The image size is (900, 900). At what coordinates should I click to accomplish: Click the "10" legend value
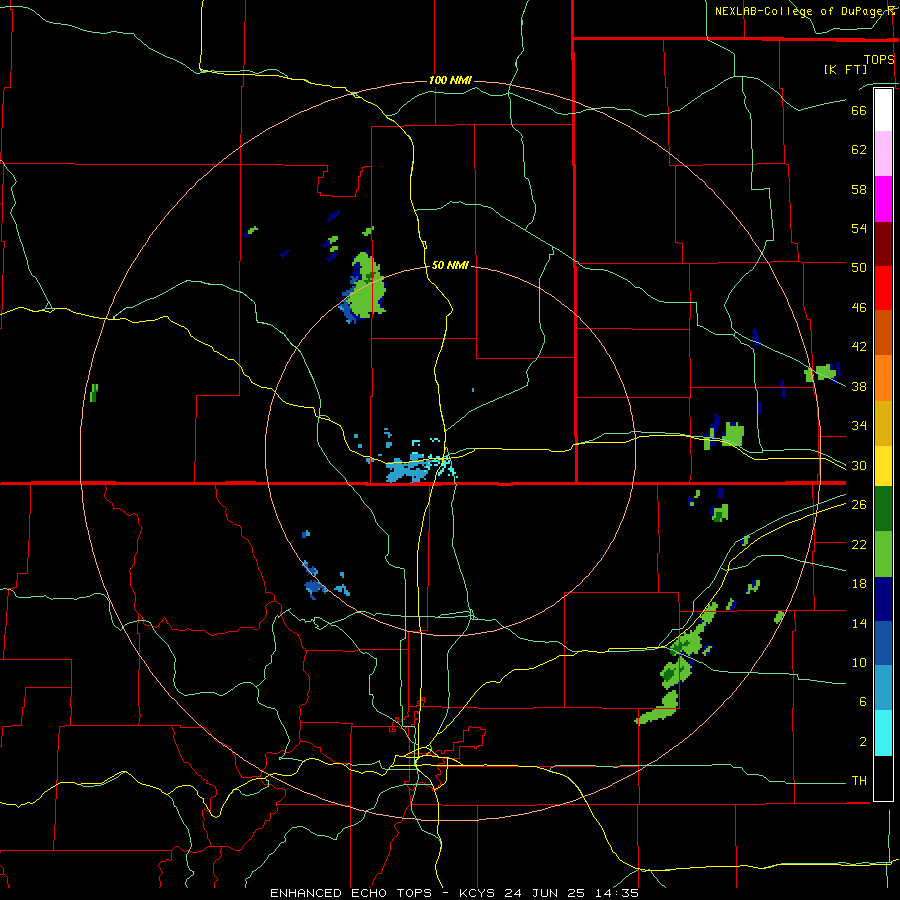tap(859, 662)
